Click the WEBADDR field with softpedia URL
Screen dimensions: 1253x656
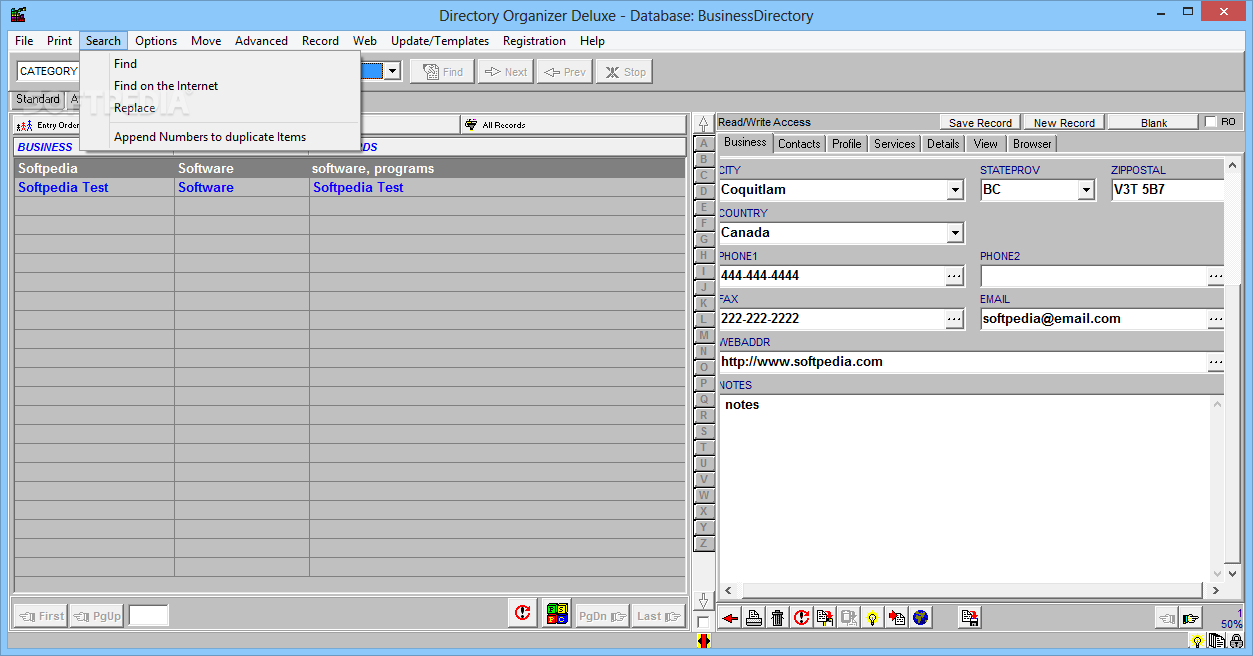click(x=963, y=362)
